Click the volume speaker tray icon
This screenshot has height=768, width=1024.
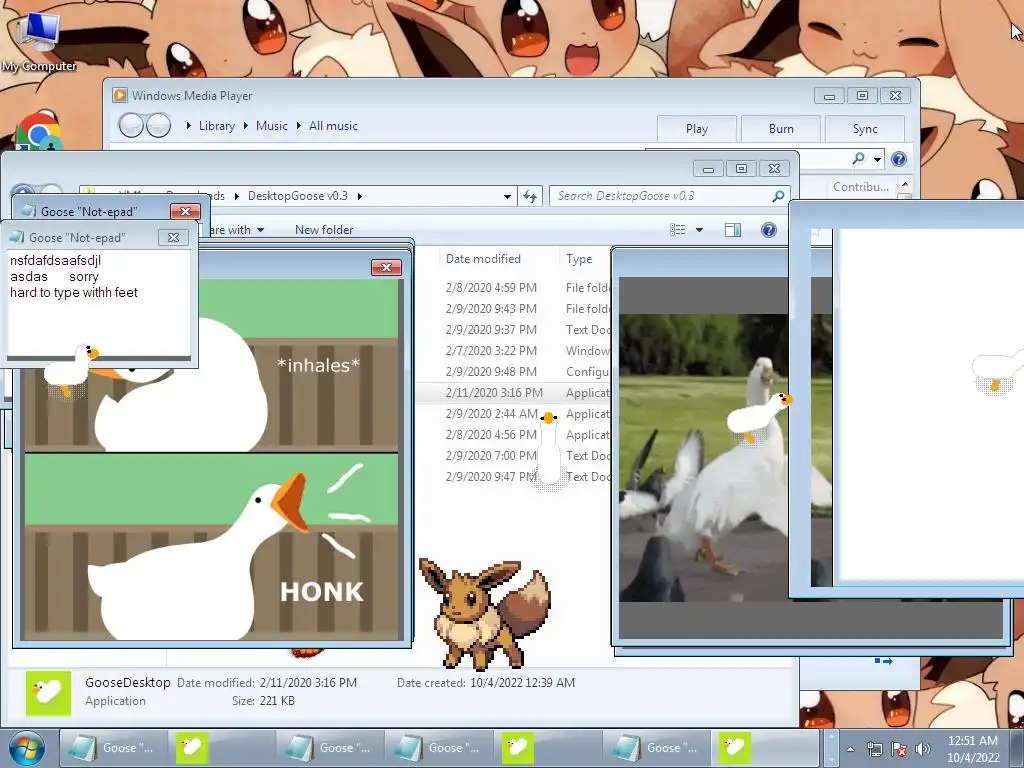[x=923, y=749]
